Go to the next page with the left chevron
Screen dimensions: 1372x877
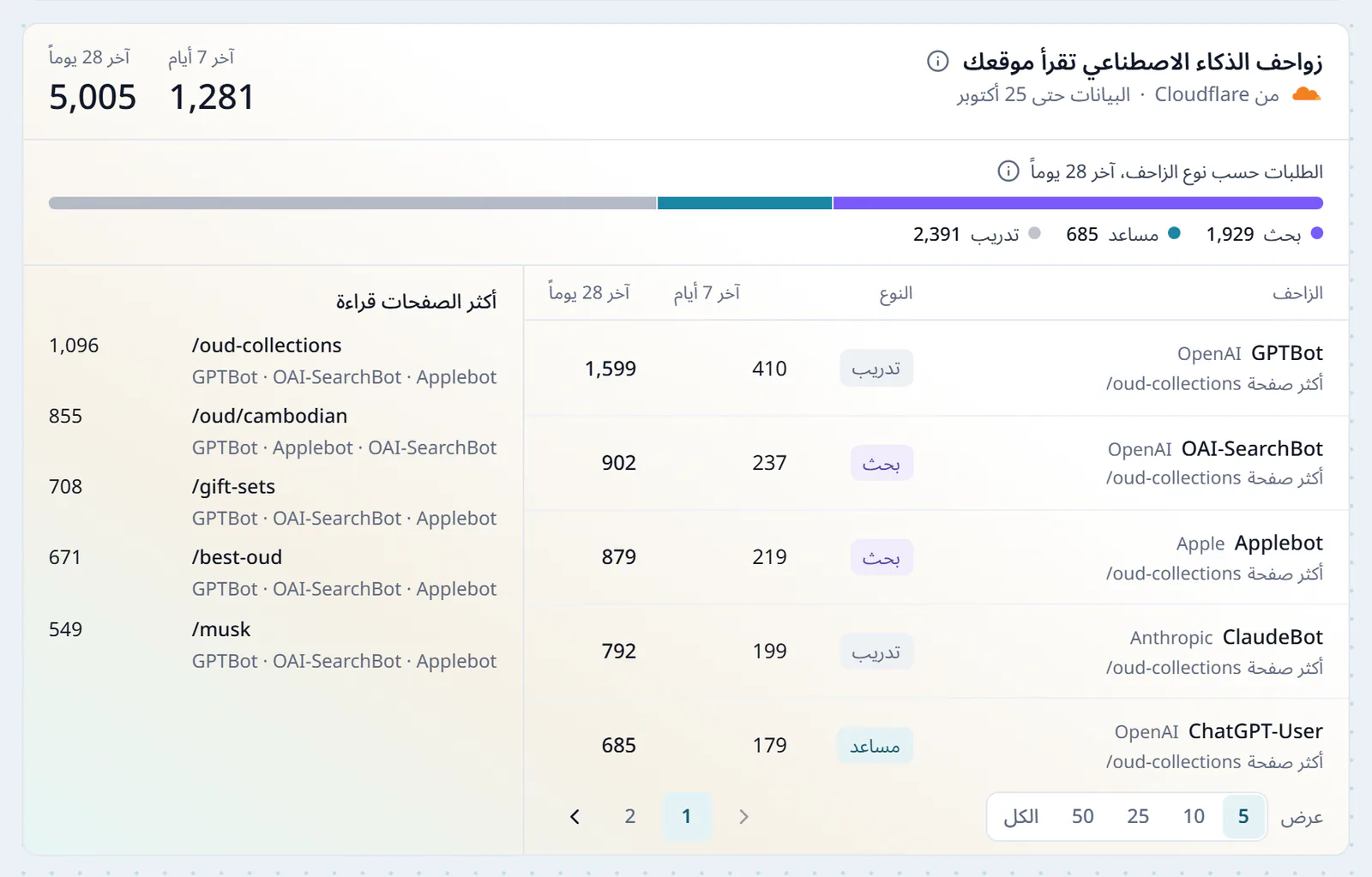click(575, 817)
